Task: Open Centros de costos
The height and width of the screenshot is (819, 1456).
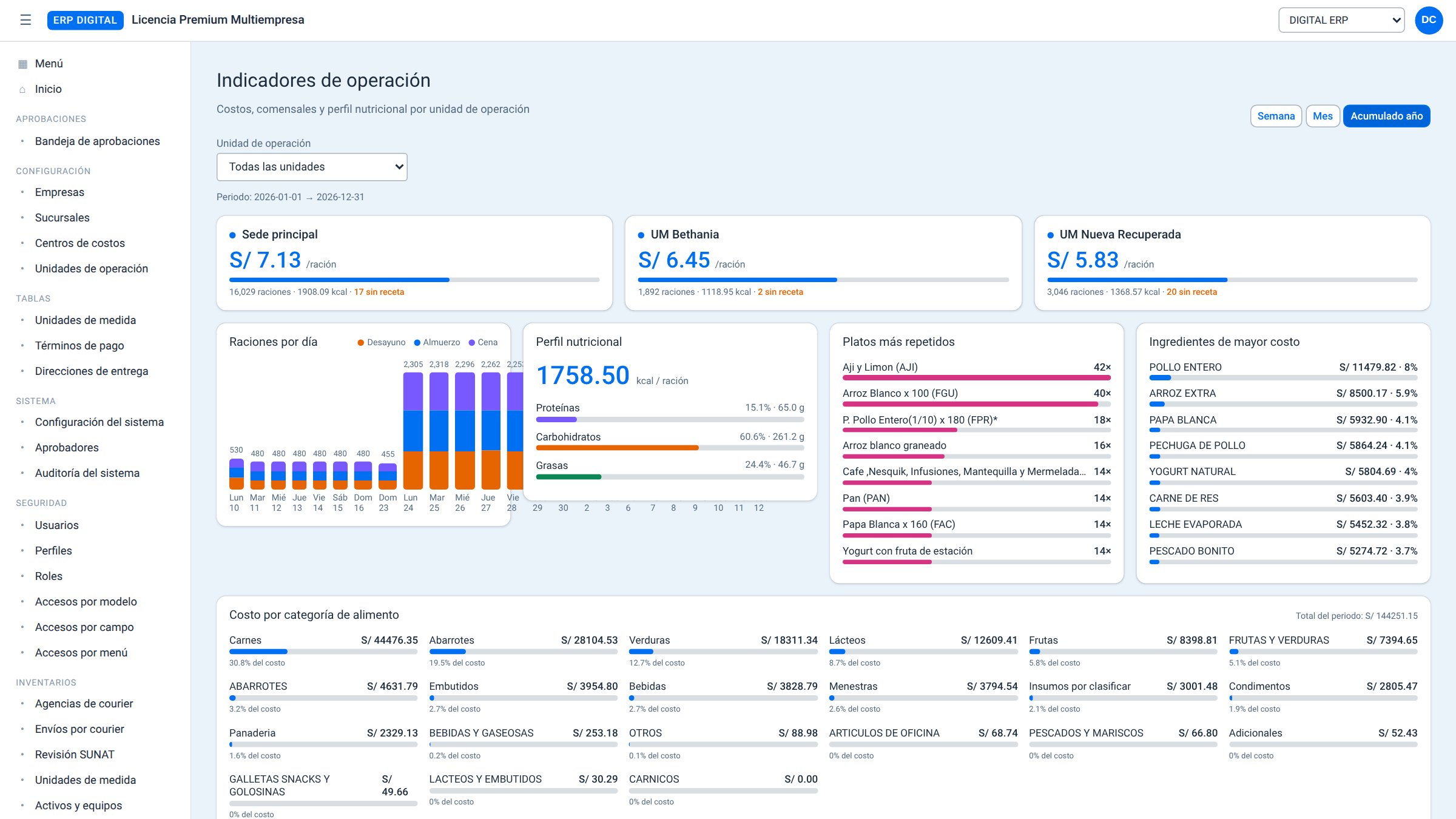Action: pyautogui.click(x=79, y=243)
